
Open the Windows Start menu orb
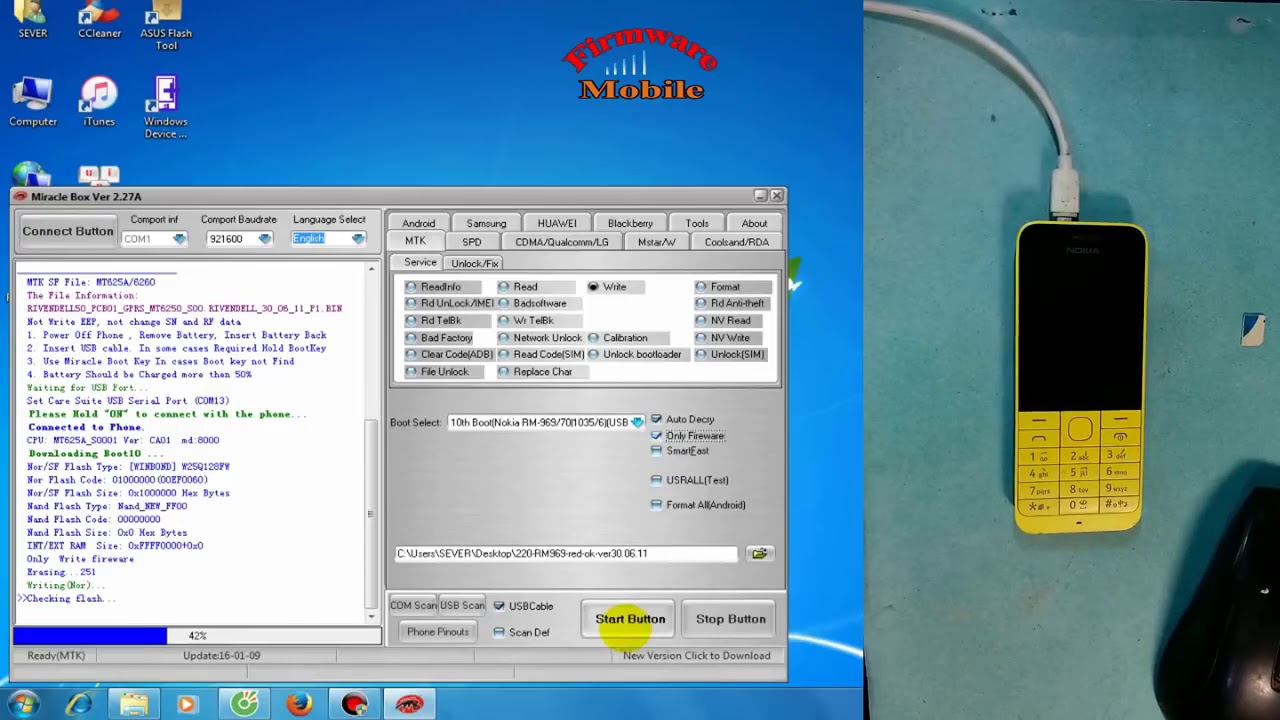coord(24,704)
